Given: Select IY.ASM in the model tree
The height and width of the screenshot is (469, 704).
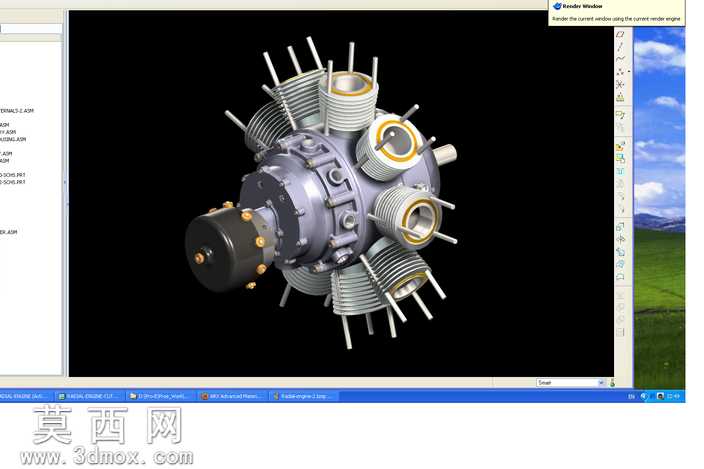Looking at the screenshot, I should click(8, 132).
